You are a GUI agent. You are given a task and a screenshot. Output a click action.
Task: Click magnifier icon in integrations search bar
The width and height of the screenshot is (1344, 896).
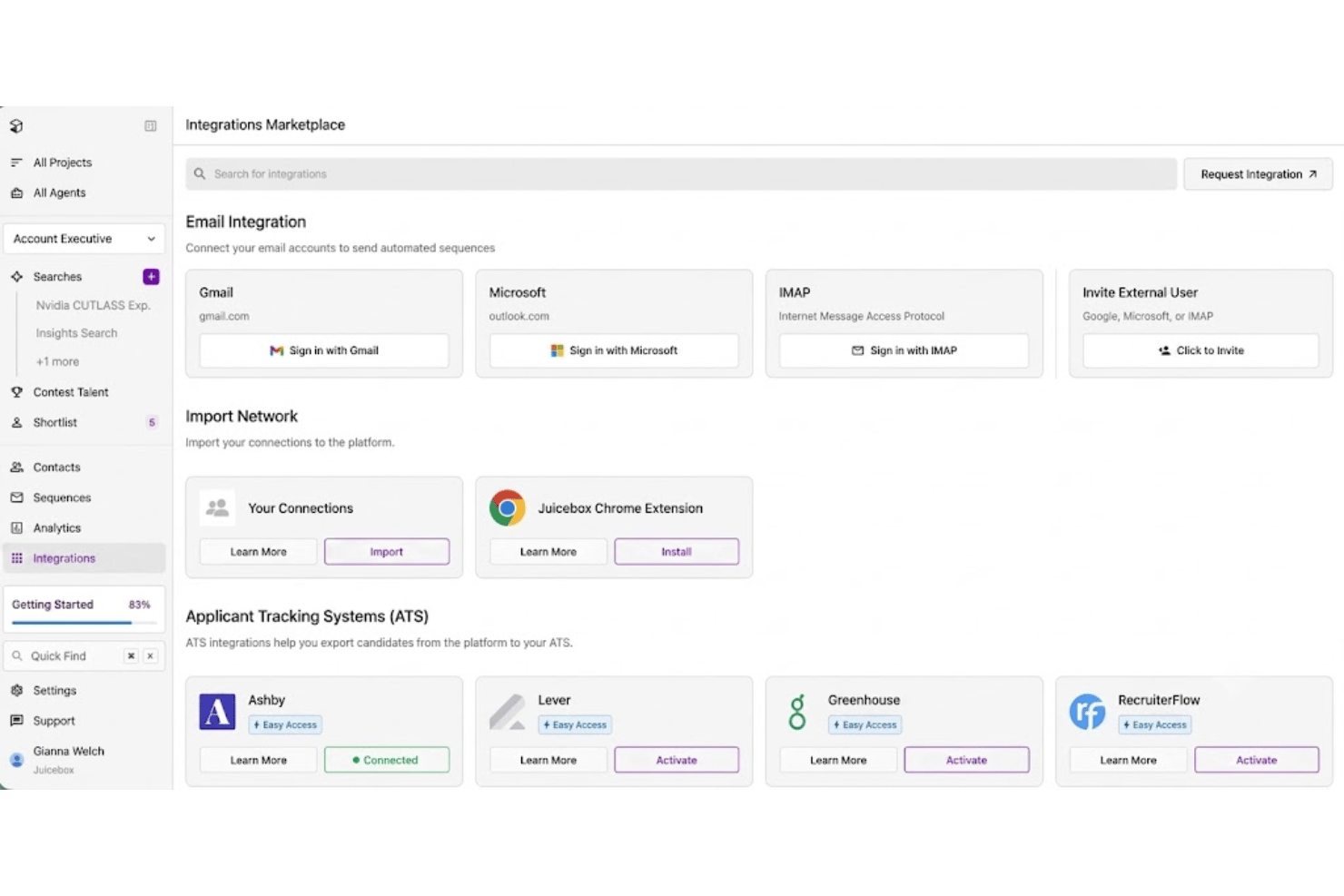pyautogui.click(x=200, y=174)
